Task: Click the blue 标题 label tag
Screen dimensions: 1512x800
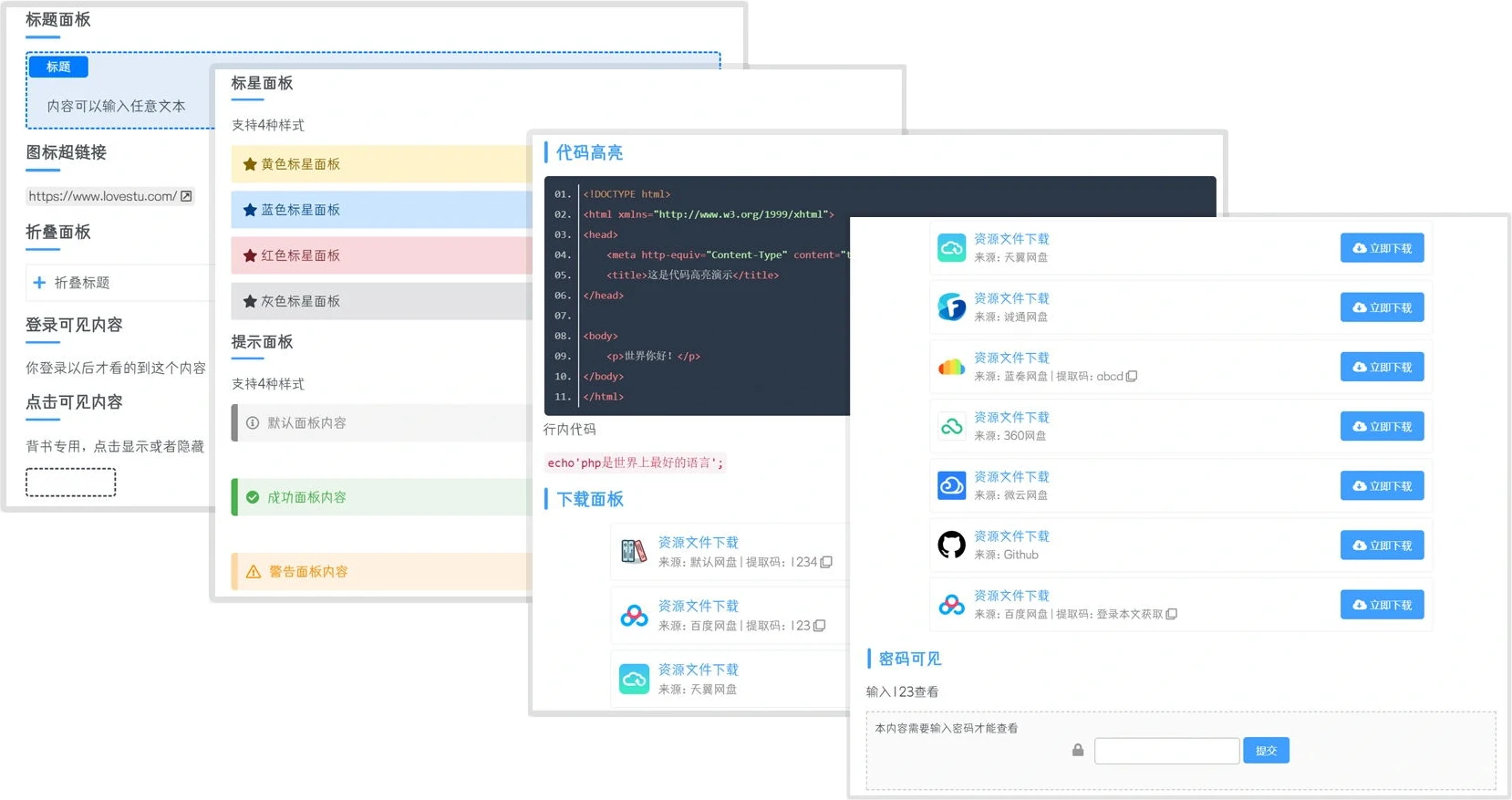Action: (58, 67)
